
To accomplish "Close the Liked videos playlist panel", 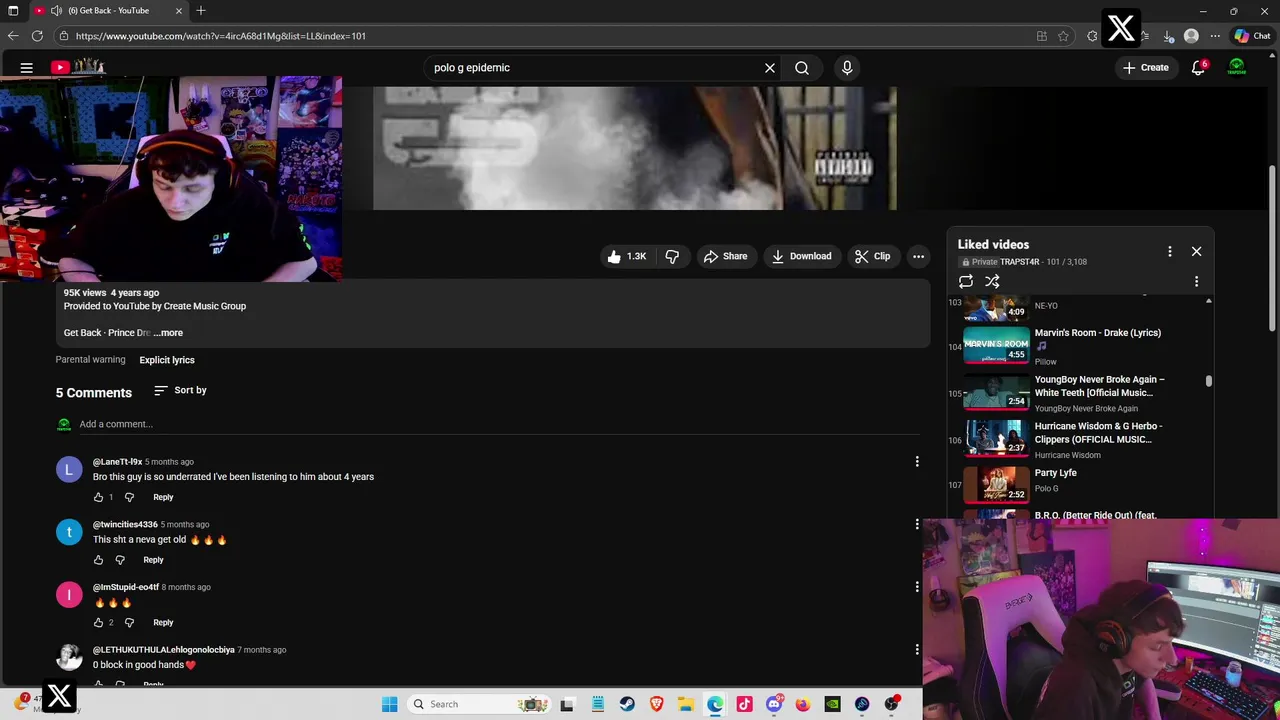I will coord(1196,252).
